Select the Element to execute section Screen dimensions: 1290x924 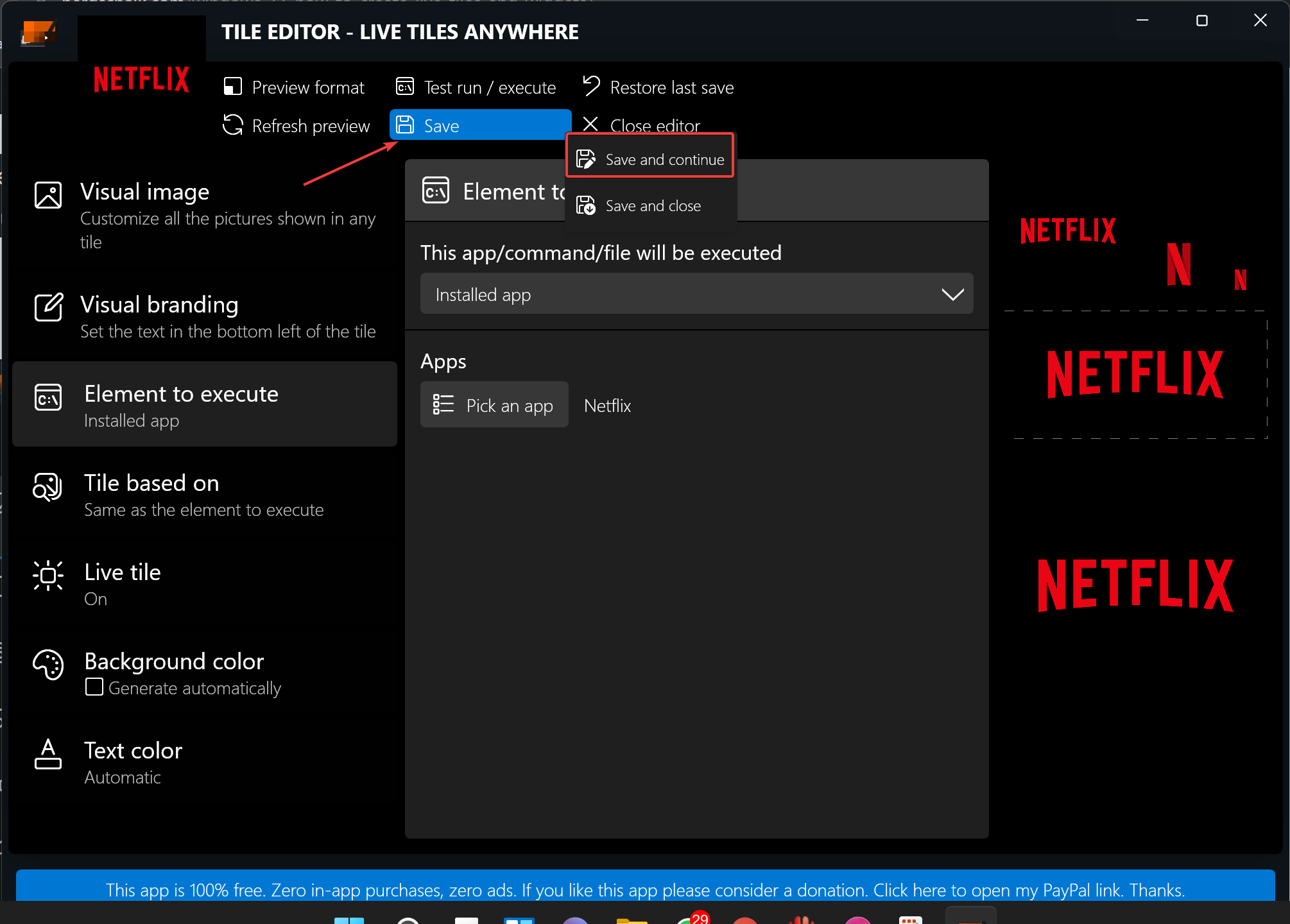[205, 404]
